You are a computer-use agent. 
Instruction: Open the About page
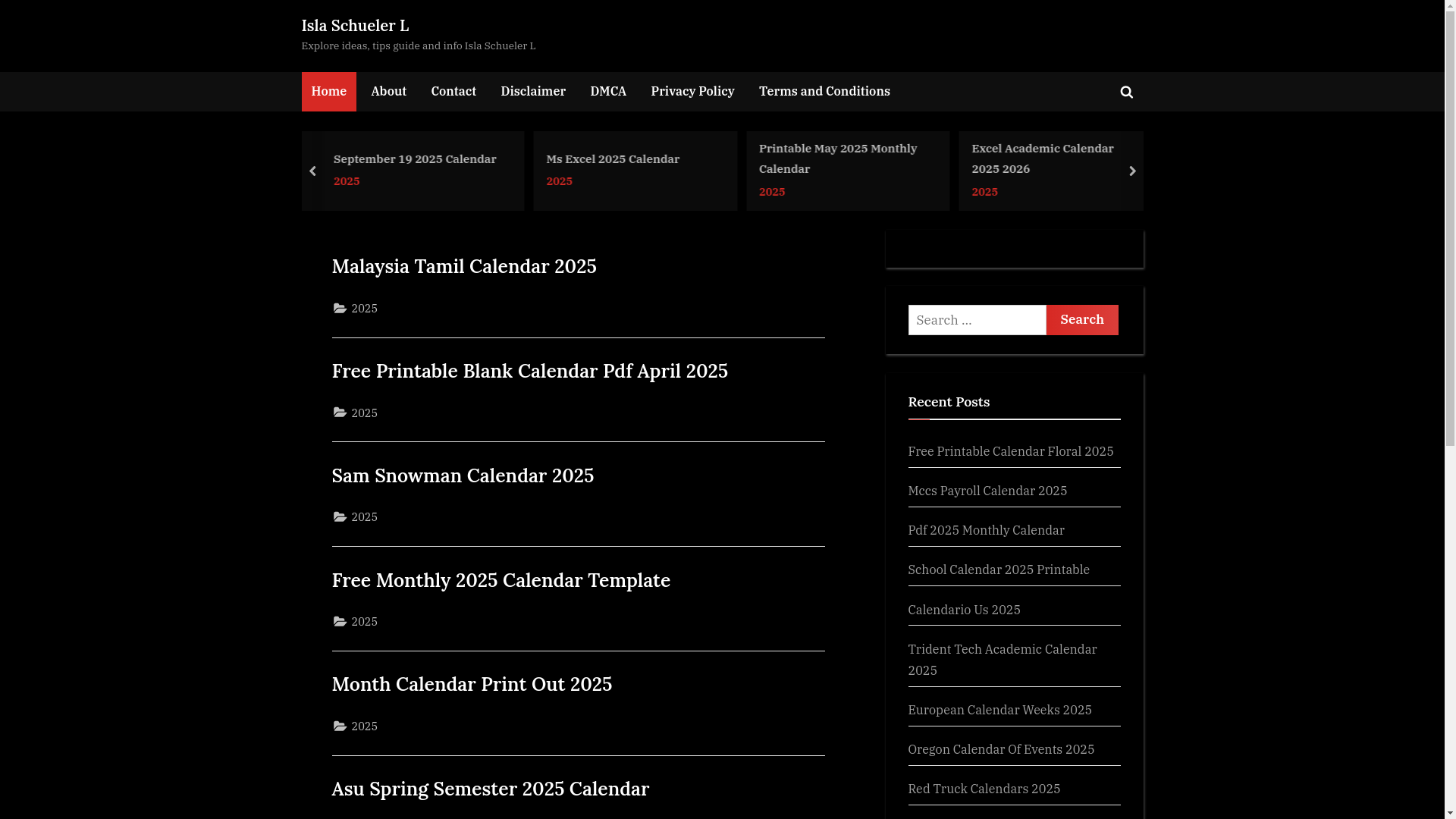point(388,92)
